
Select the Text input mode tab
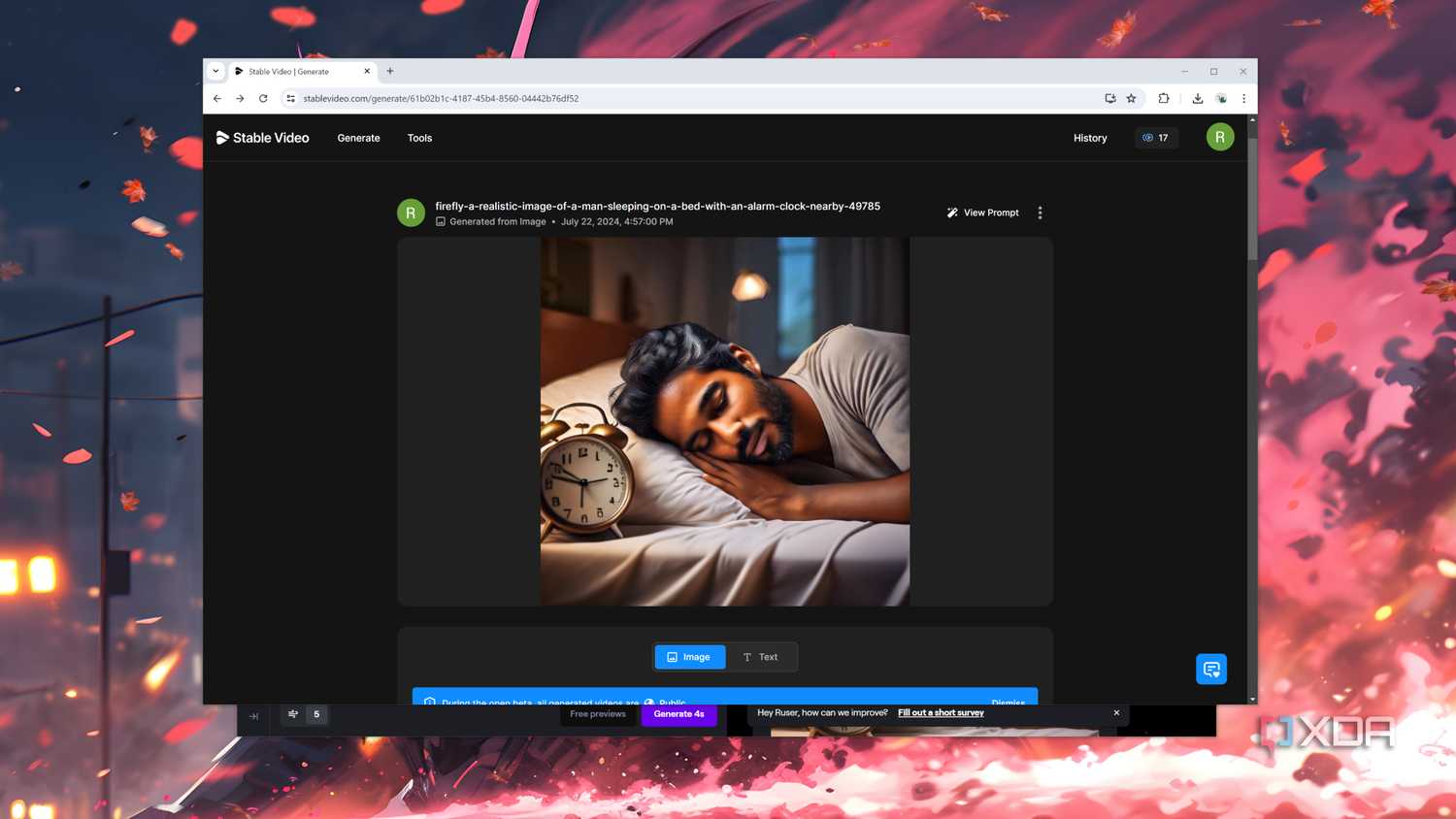760,657
